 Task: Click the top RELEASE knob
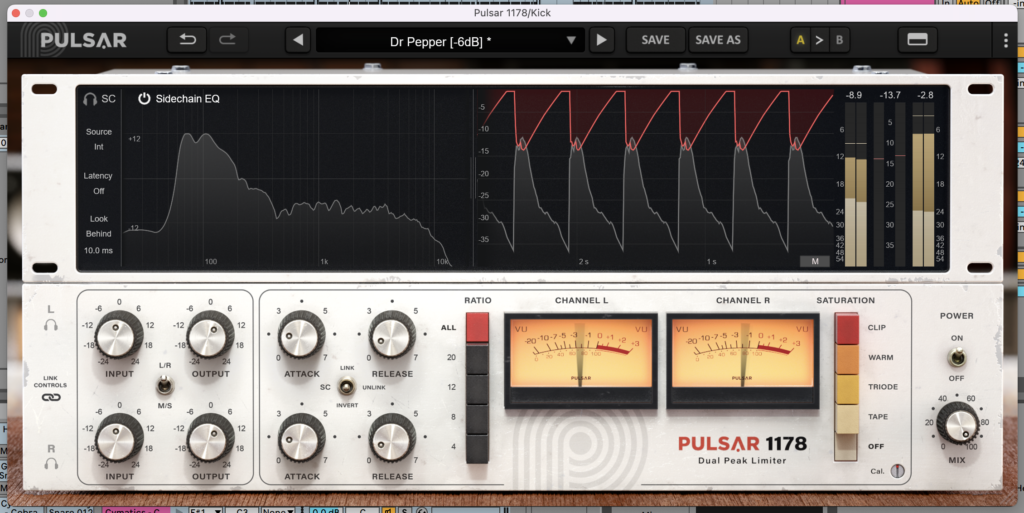coord(392,334)
